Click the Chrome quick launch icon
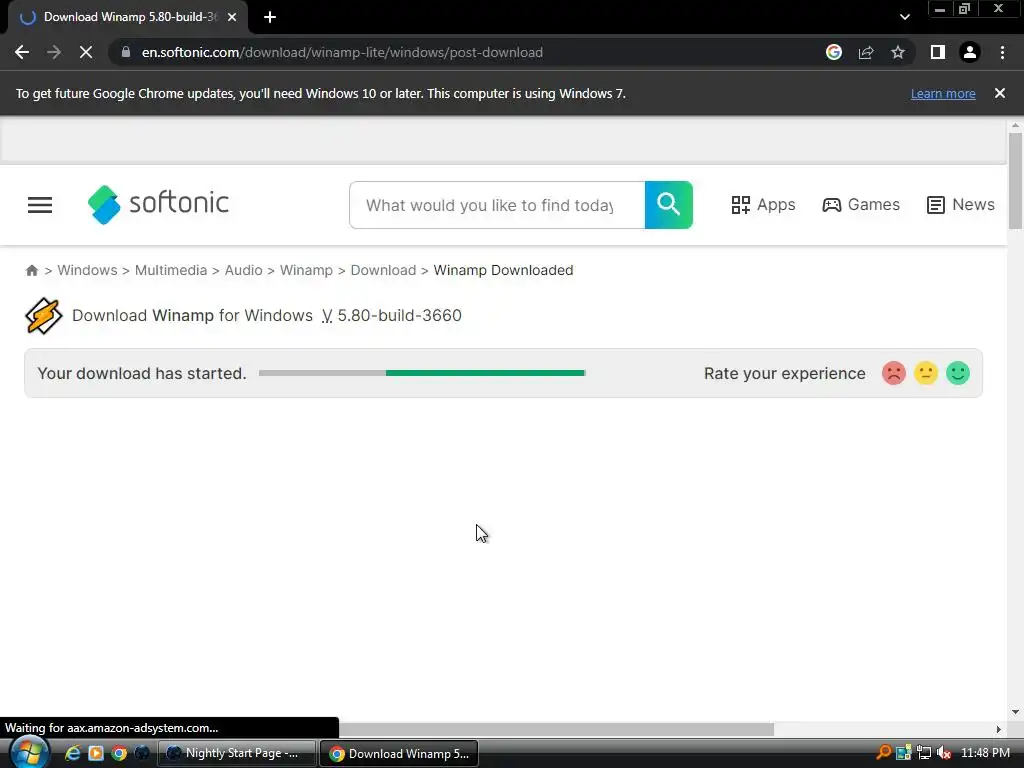Viewport: 1024px width, 768px height. [x=119, y=753]
